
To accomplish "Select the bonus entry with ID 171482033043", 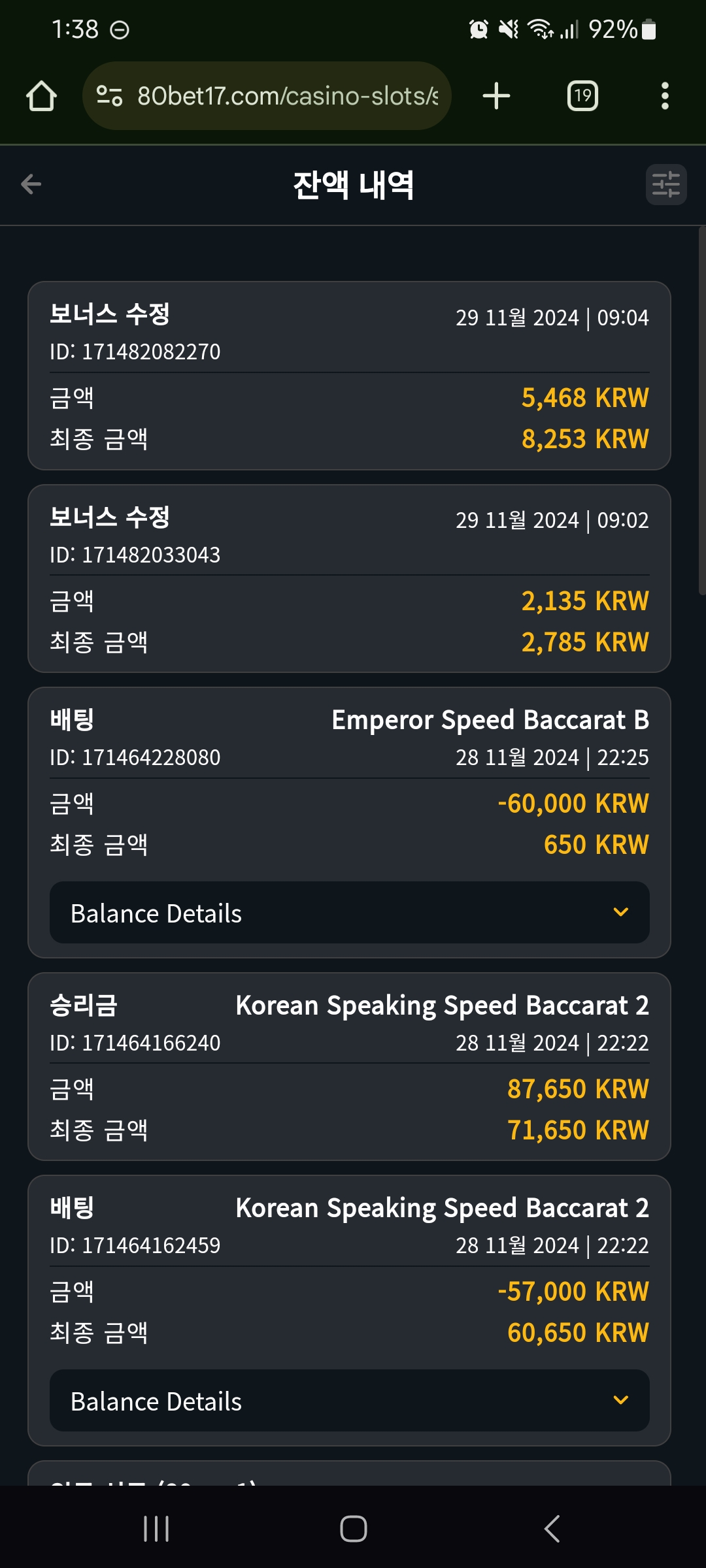I will pyautogui.click(x=350, y=579).
